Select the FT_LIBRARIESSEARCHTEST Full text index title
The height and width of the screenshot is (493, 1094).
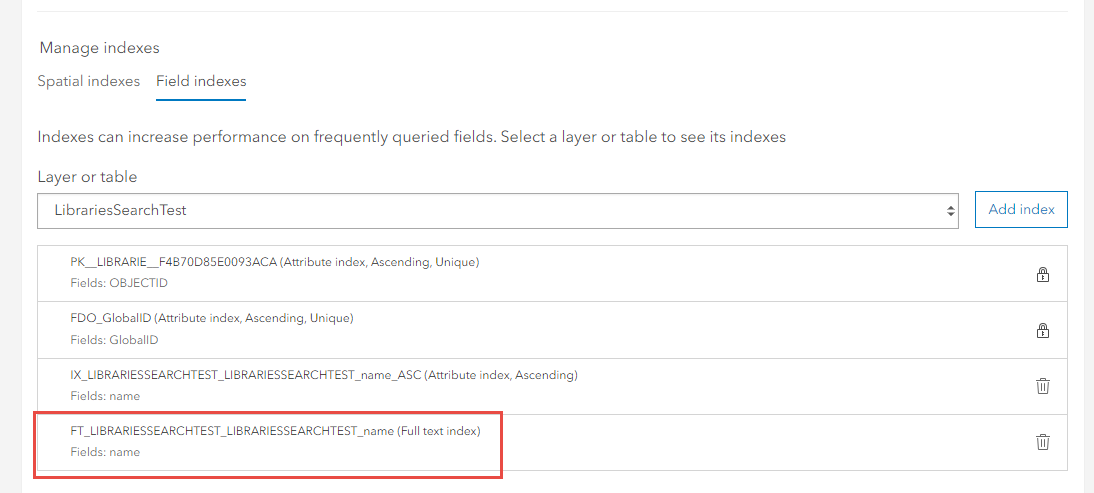[276, 431]
